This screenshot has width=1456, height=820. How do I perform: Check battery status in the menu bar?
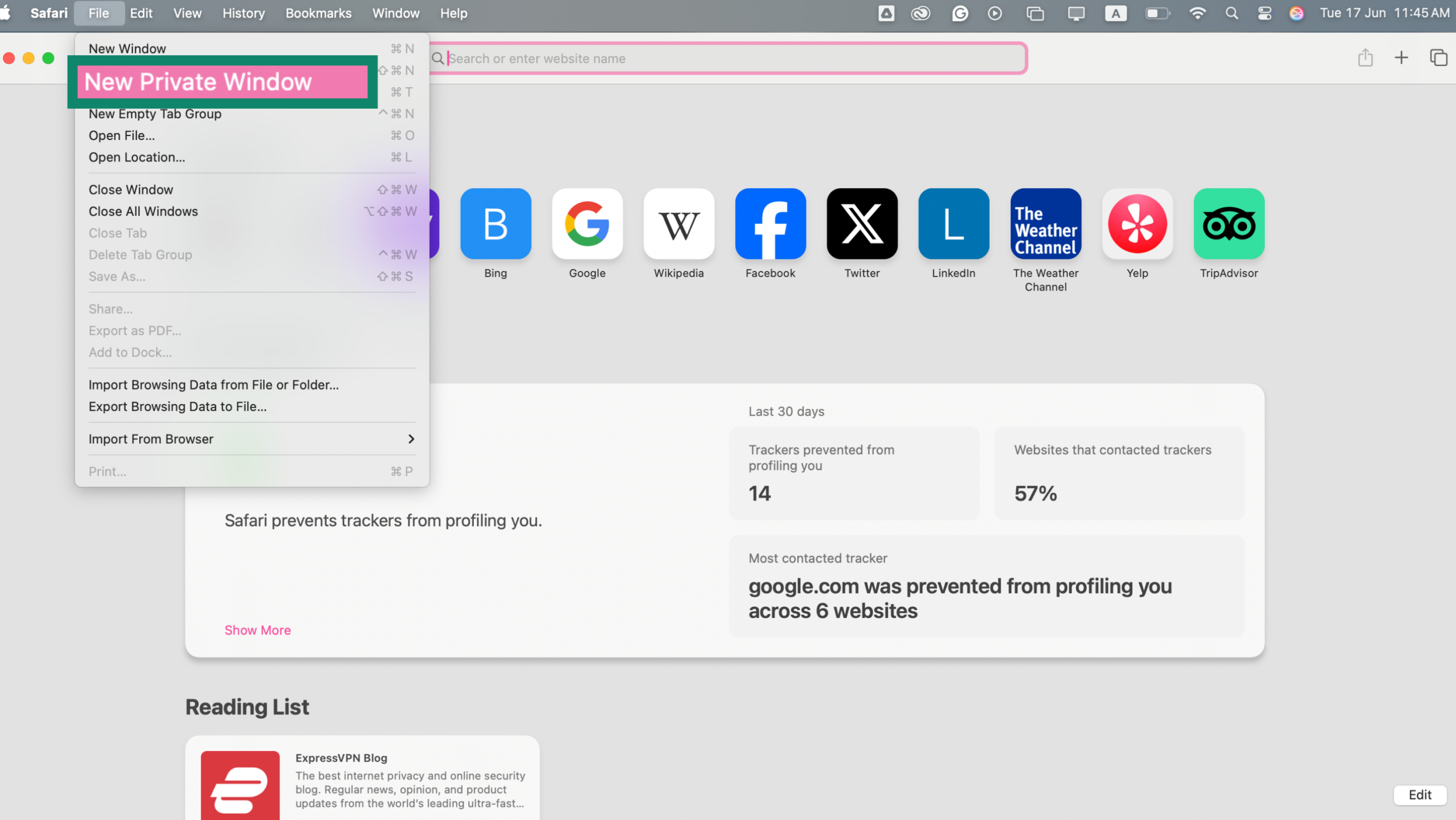[1157, 13]
